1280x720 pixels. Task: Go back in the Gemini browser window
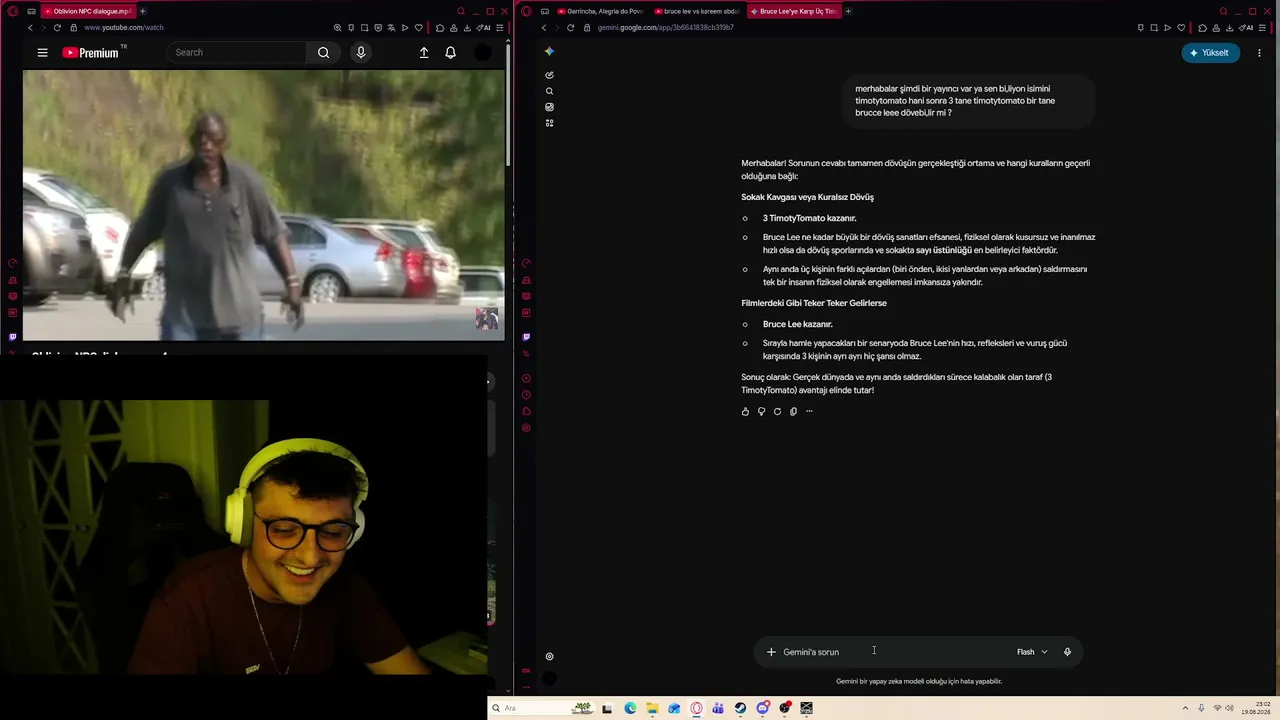pos(545,28)
